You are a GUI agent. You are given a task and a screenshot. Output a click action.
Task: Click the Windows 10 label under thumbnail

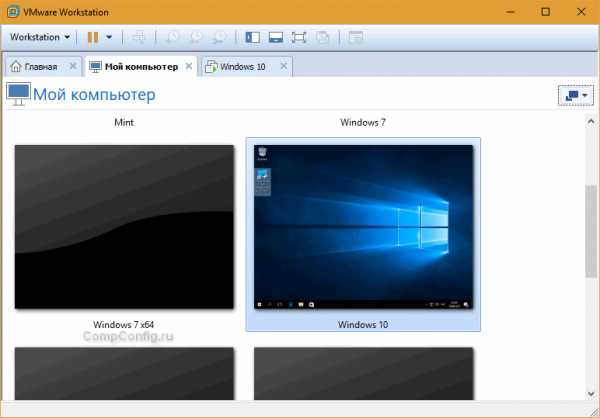pos(363,325)
